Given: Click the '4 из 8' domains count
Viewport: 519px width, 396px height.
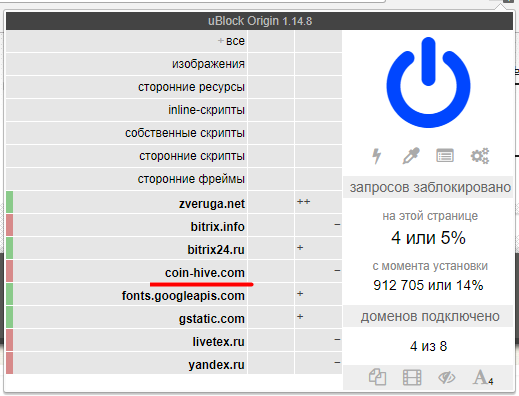Looking at the screenshot, I should (x=428, y=346).
